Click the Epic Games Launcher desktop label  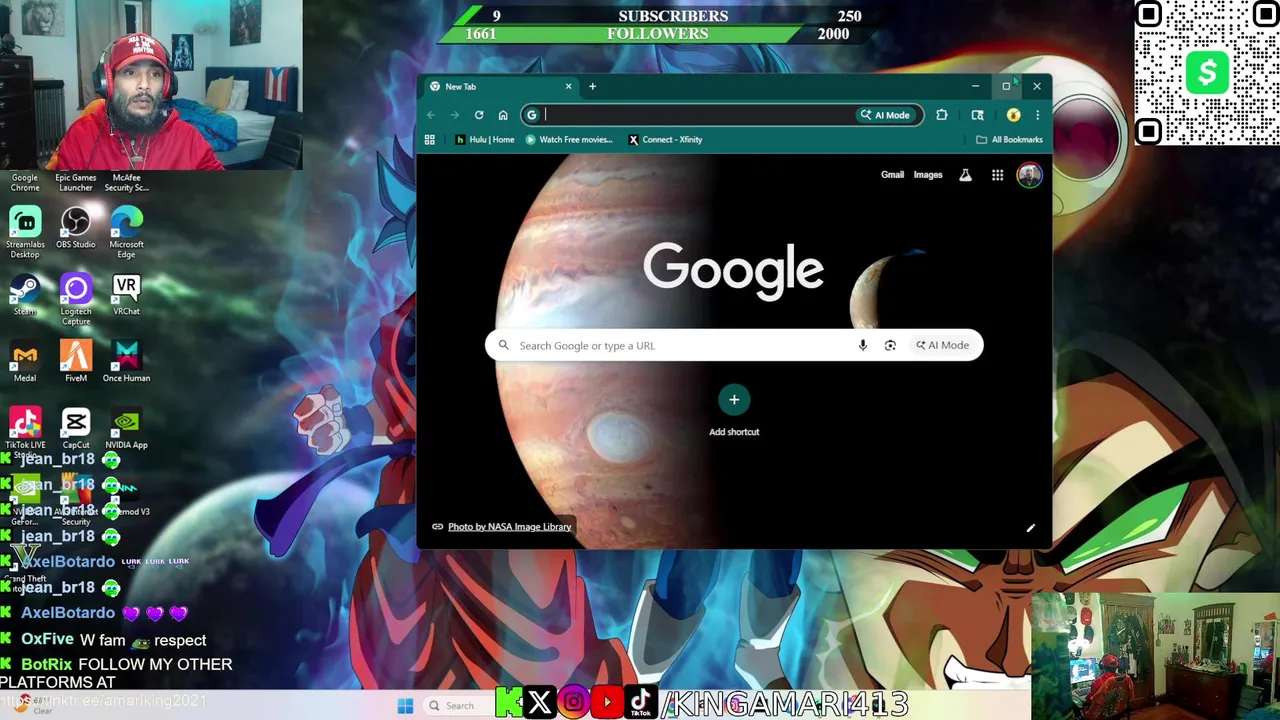76,183
